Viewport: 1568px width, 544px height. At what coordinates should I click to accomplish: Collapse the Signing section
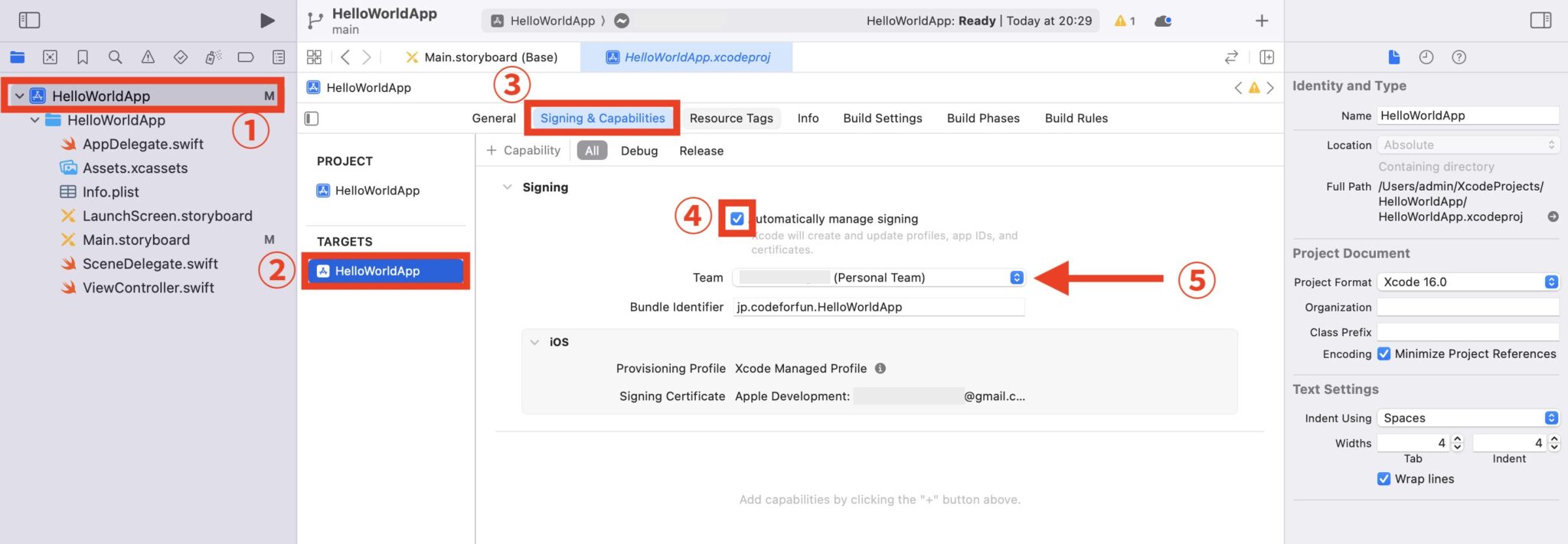click(507, 187)
